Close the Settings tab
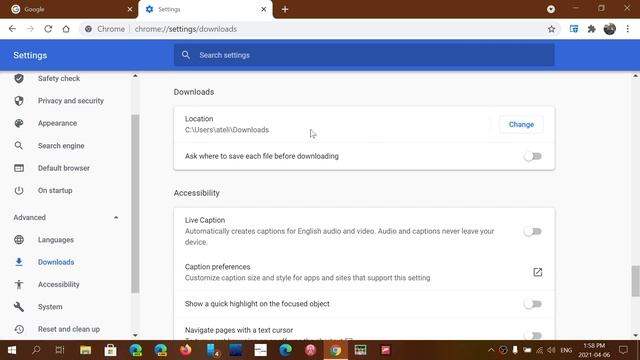The image size is (640, 360). [x=264, y=9]
